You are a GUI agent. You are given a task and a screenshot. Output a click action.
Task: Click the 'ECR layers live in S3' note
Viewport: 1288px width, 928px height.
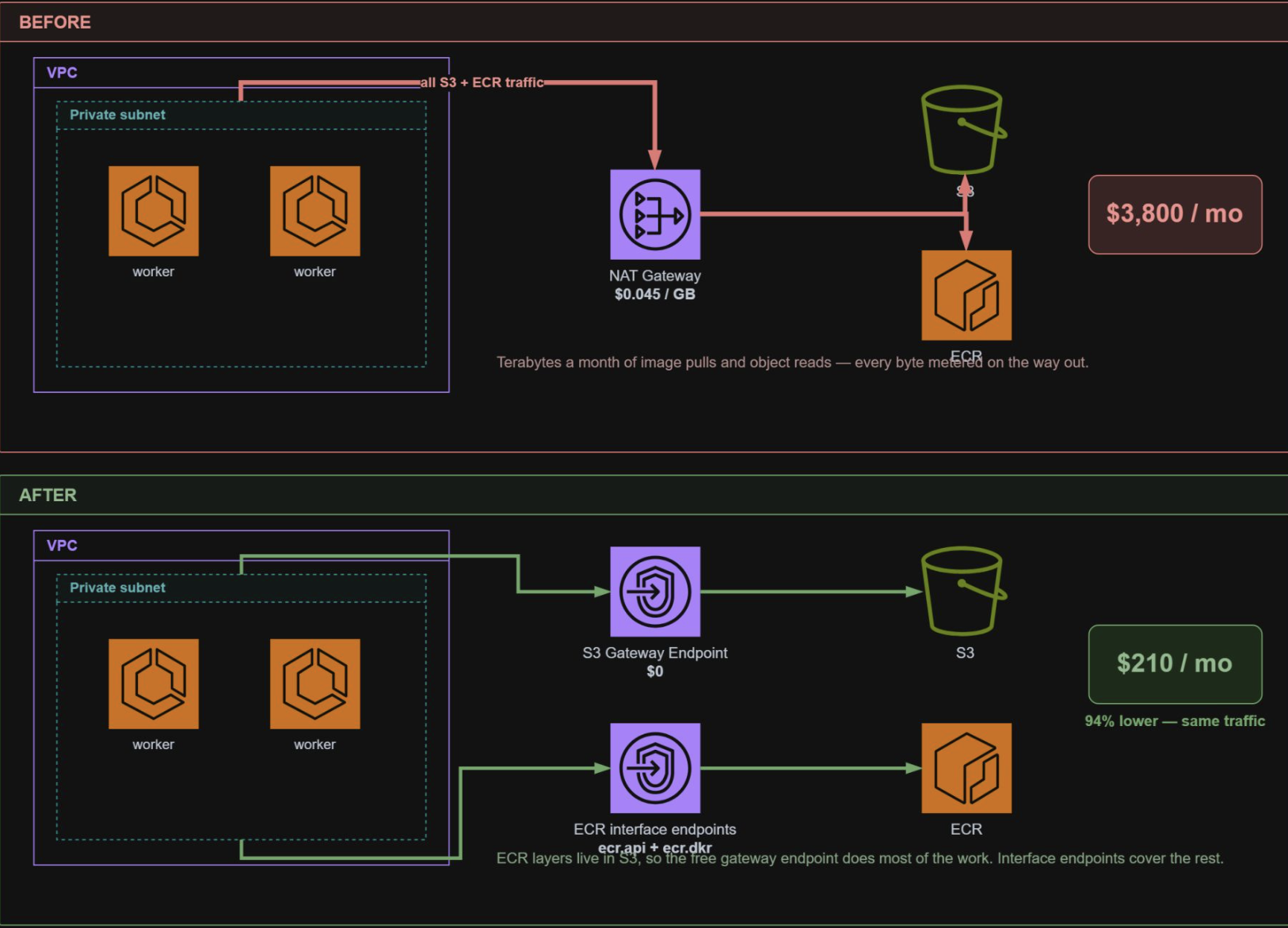[859, 858]
